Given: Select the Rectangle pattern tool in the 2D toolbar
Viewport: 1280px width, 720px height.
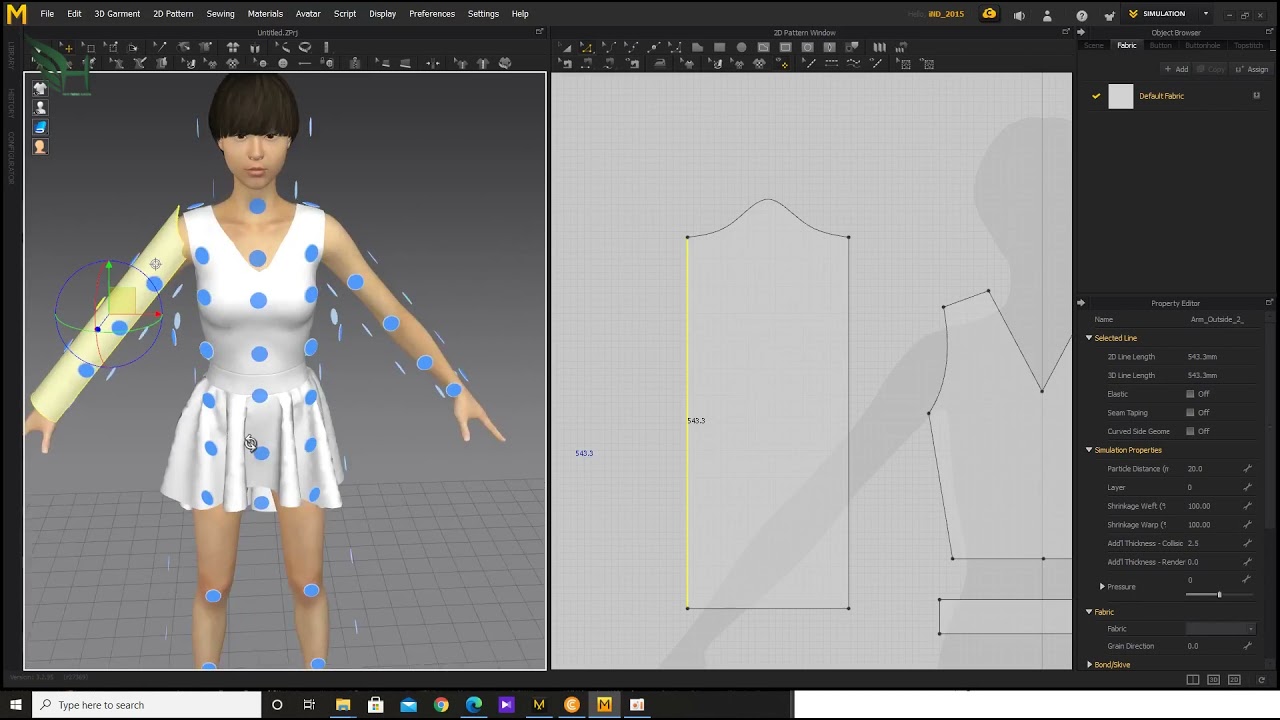Looking at the screenshot, I should (x=719, y=47).
